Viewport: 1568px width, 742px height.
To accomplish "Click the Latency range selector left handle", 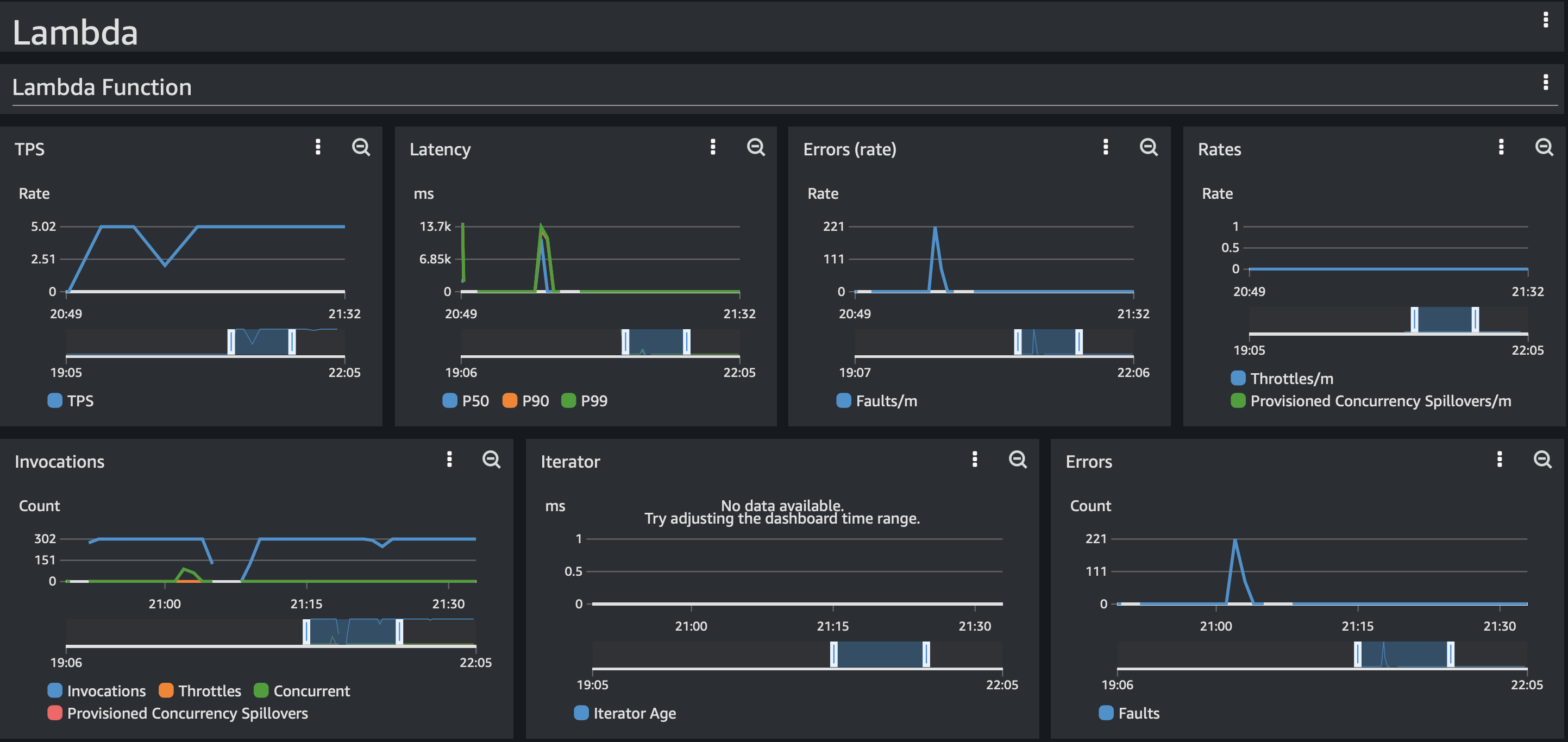I will tap(625, 342).
